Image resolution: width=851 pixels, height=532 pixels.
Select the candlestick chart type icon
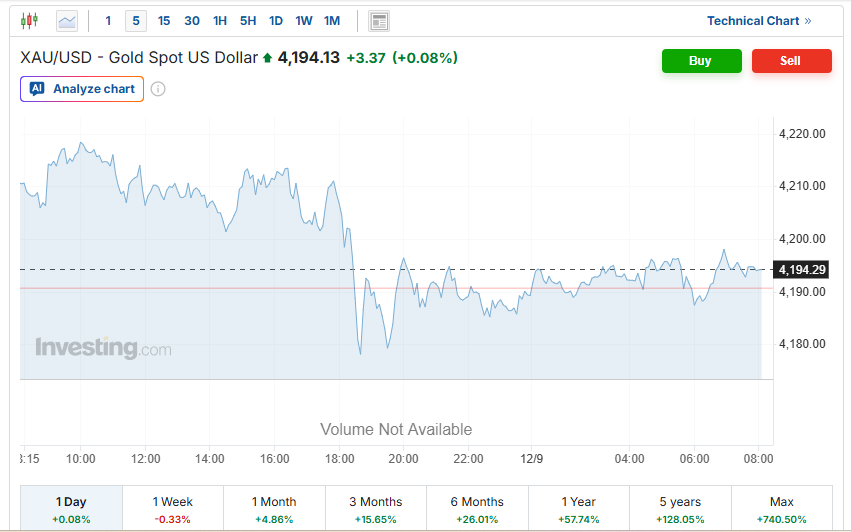29,20
